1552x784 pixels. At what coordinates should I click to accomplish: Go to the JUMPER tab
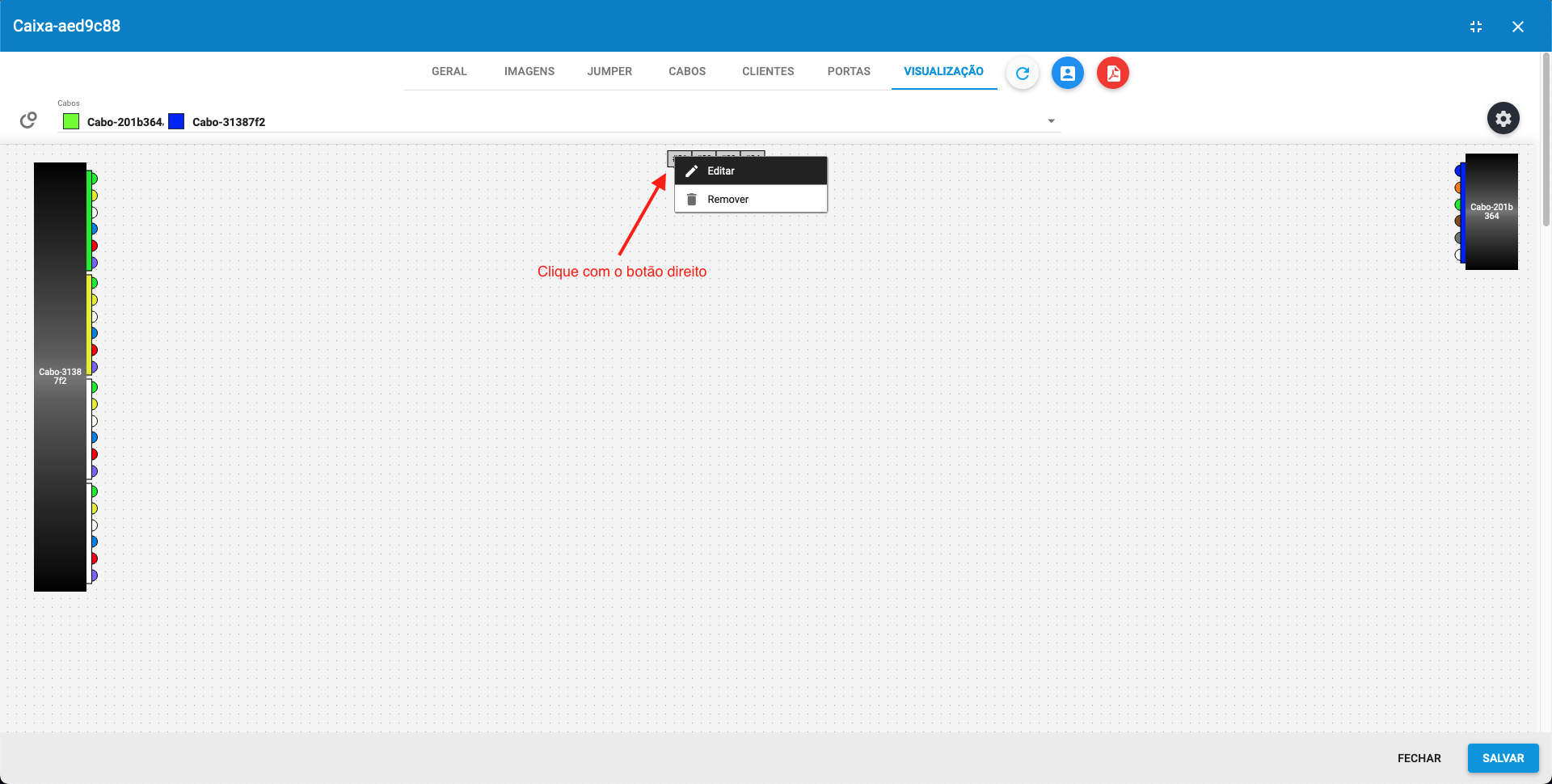609,71
